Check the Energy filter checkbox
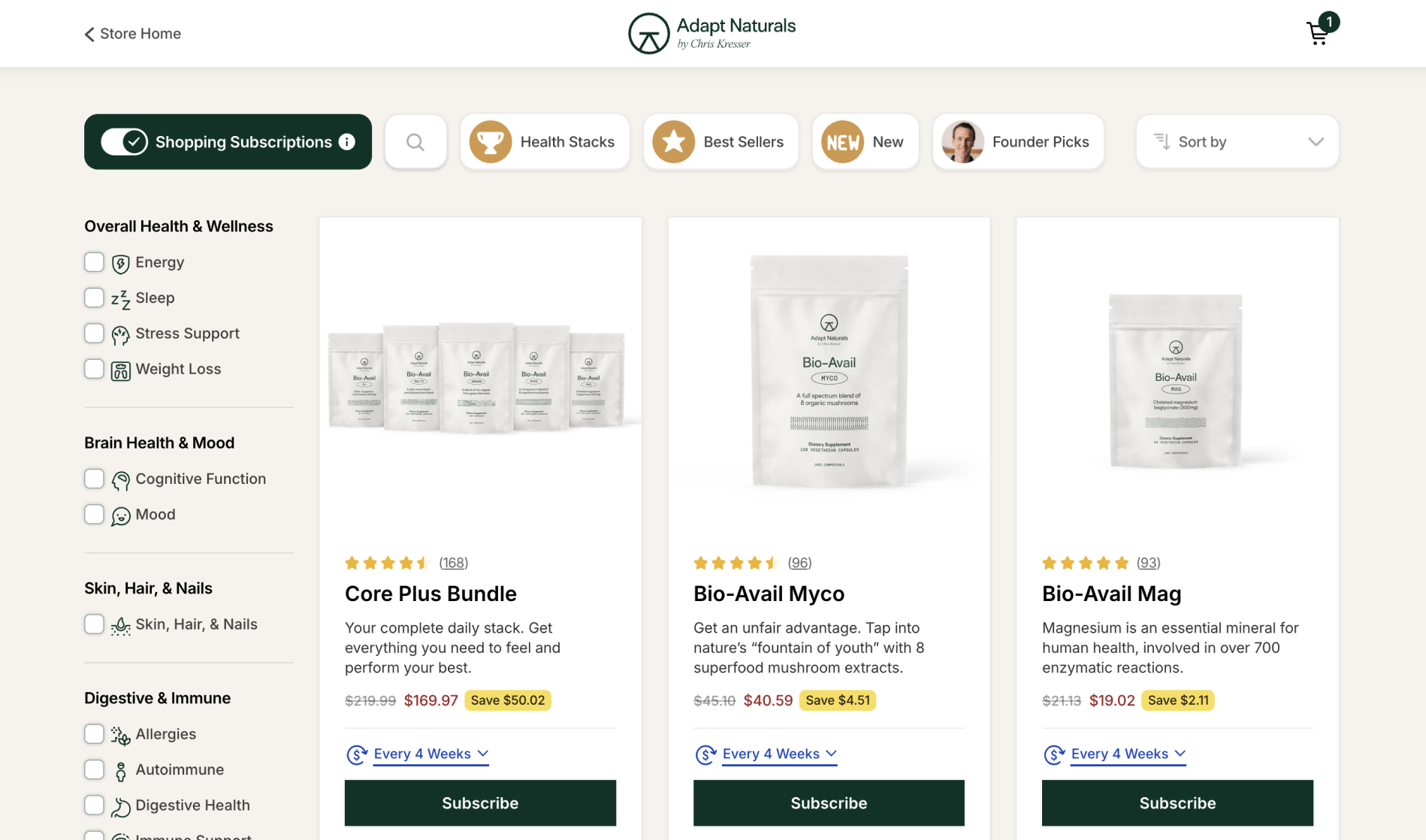 [94, 261]
